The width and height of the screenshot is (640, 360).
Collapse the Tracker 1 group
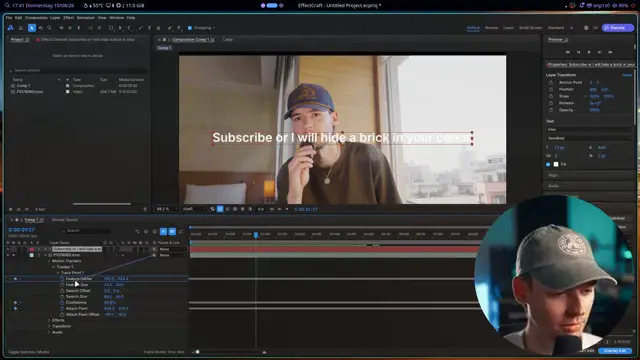pos(53,267)
